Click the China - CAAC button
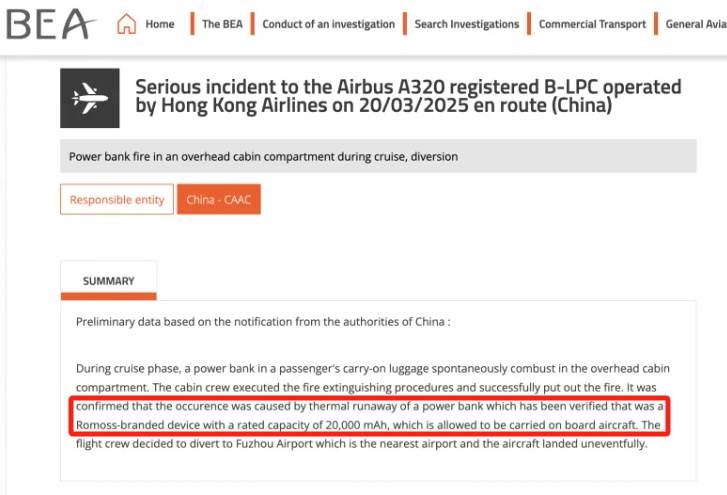Screen dimensions: 727x495 point(219,199)
